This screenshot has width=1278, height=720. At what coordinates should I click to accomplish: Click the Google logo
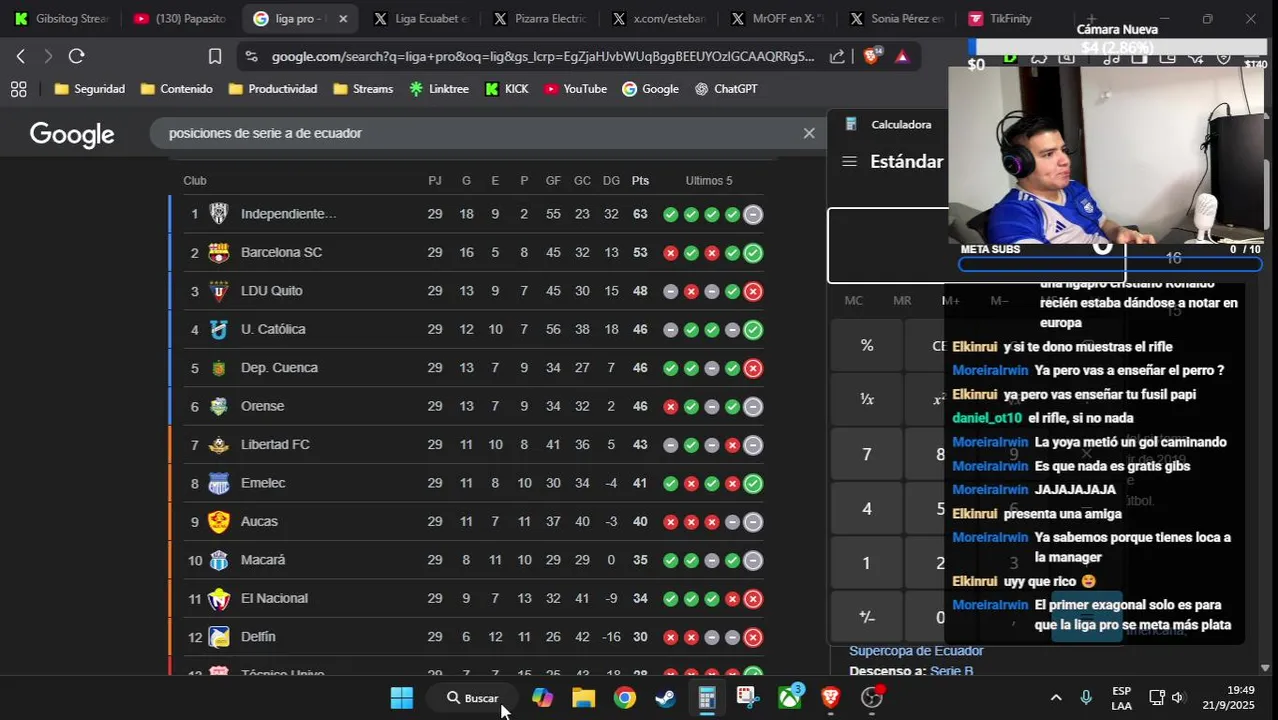pyautogui.click(x=72, y=134)
